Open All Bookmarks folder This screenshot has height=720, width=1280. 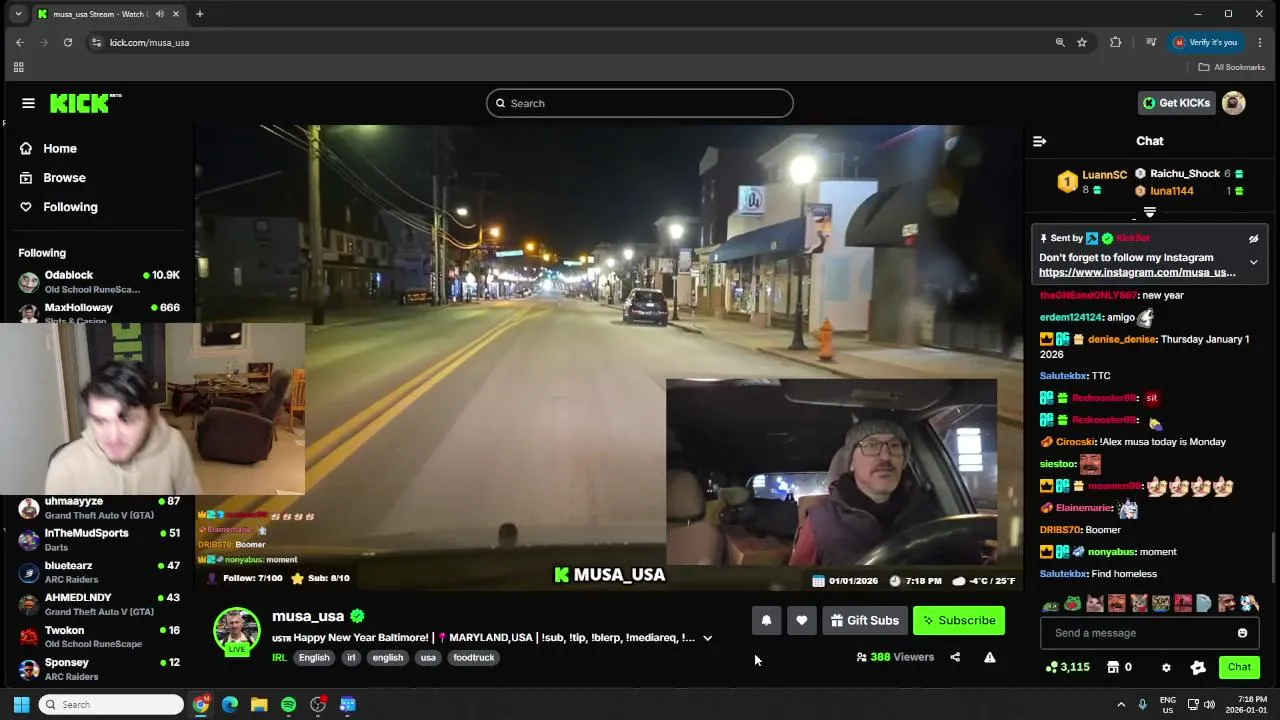click(1232, 67)
